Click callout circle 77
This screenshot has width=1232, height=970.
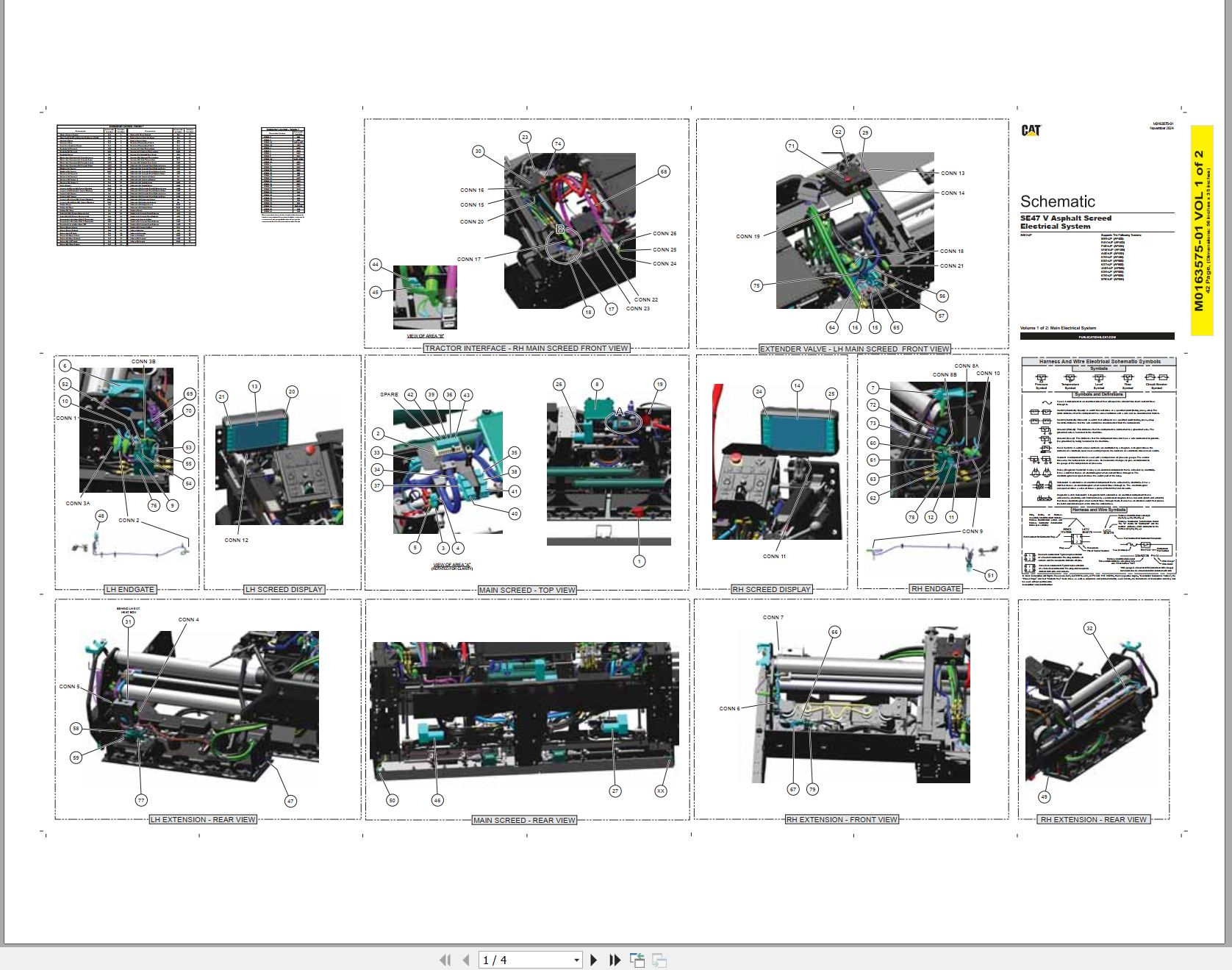pos(141,800)
